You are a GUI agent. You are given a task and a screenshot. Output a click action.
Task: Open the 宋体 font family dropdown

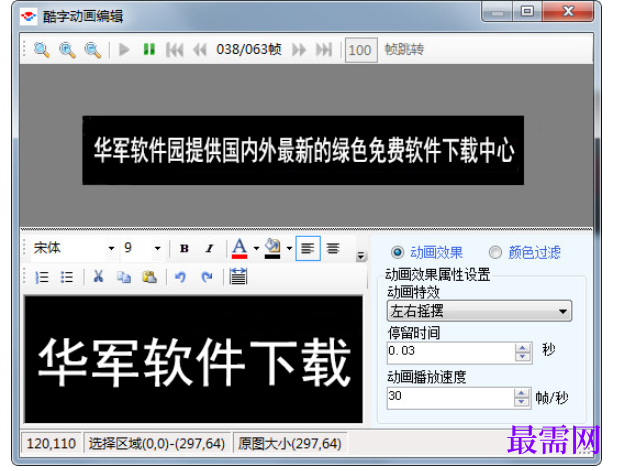click(x=112, y=248)
